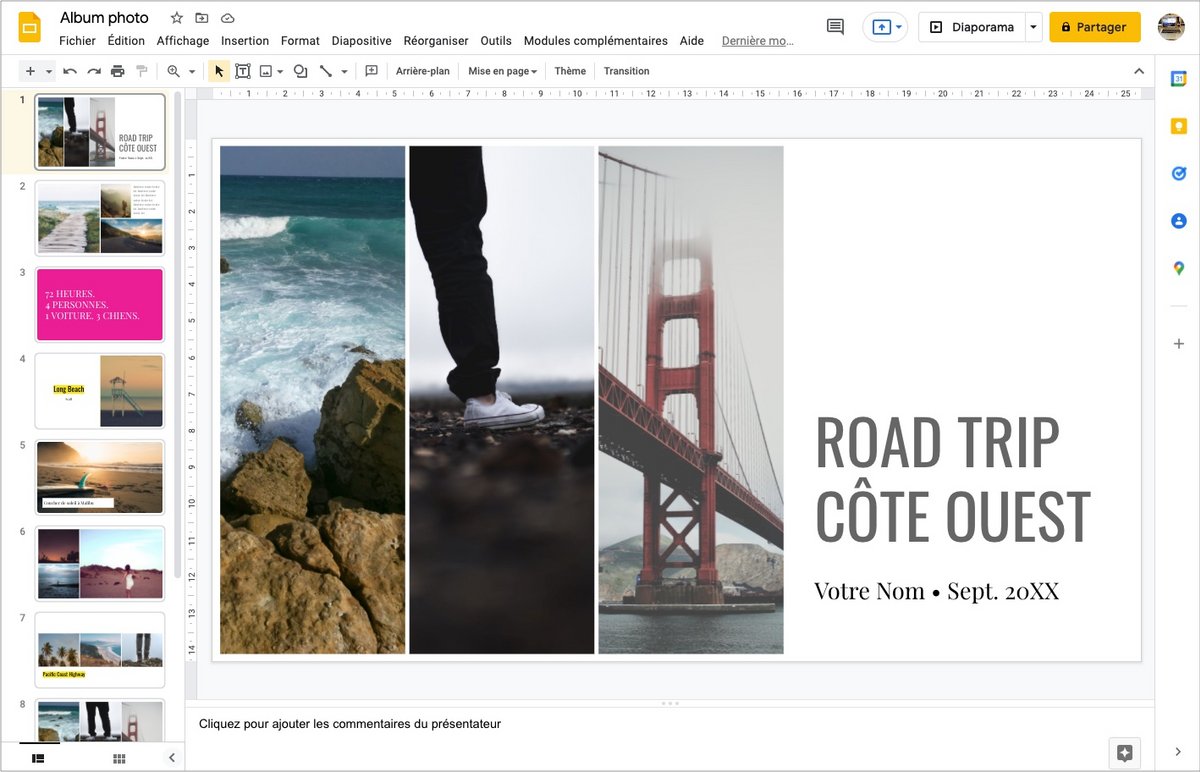Print the presentation

coord(118,71)
